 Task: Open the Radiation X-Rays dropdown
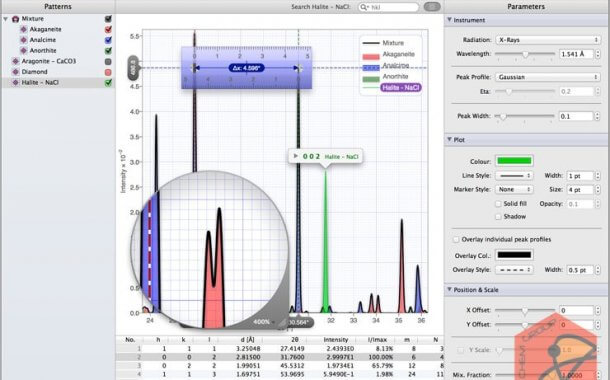pyautogui.click(x=548, y=40)
